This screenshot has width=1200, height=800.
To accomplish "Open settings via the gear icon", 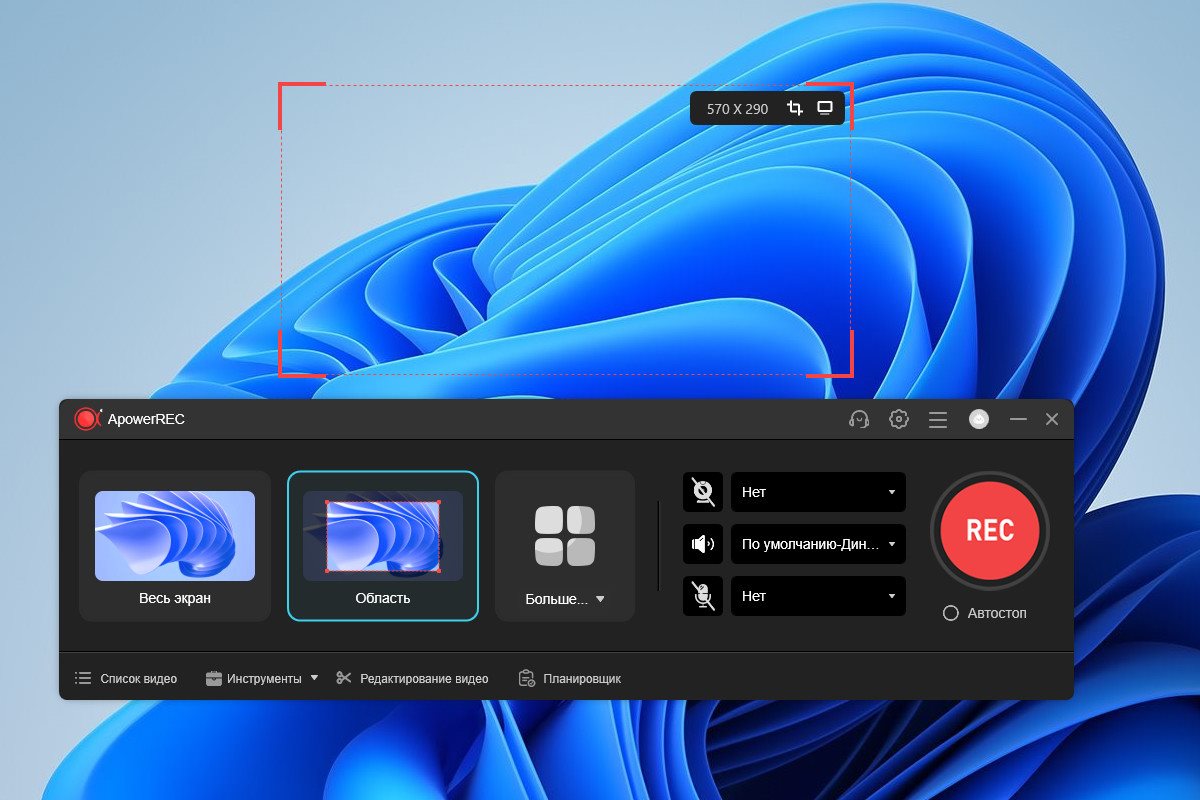I will coord(899,420).
